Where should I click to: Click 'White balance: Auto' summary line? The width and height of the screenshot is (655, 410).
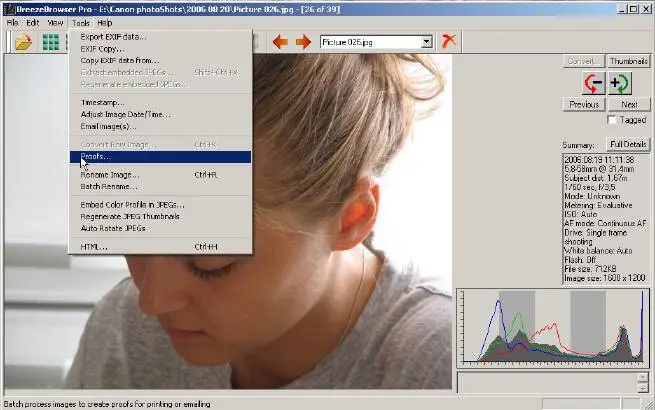pyautogui.click(x=598, y=251)
